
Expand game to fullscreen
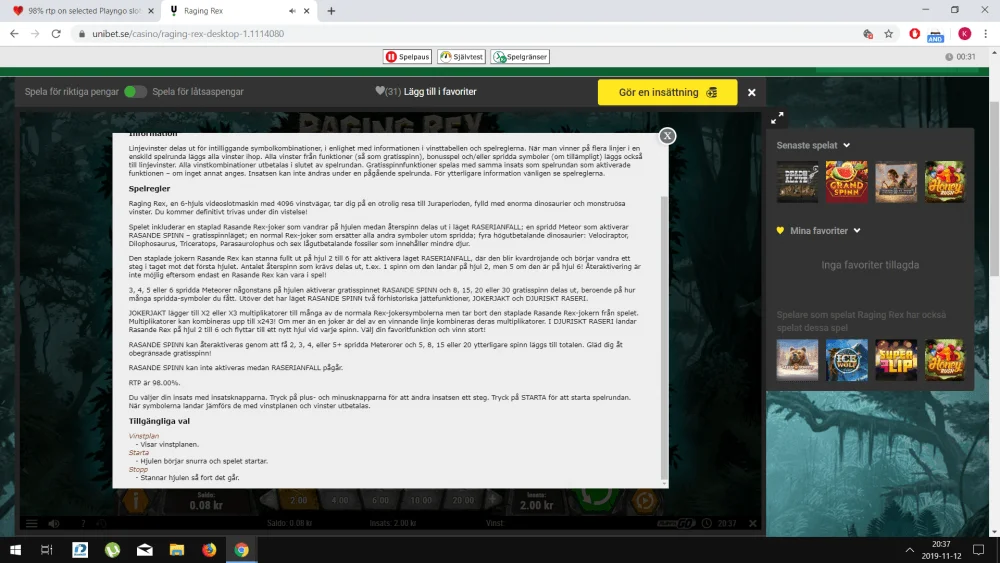(x=777, y=118)
